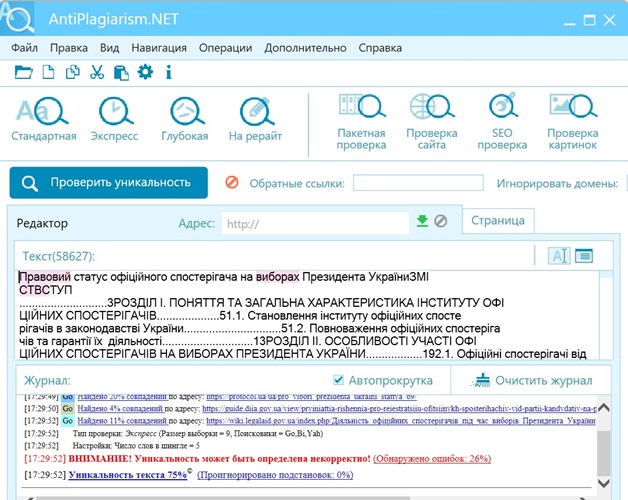The width and height of the screenshot is (628, 500).
Task: Create new document via blank page icon
Action: pyautogui.click(x=48, y=73)
